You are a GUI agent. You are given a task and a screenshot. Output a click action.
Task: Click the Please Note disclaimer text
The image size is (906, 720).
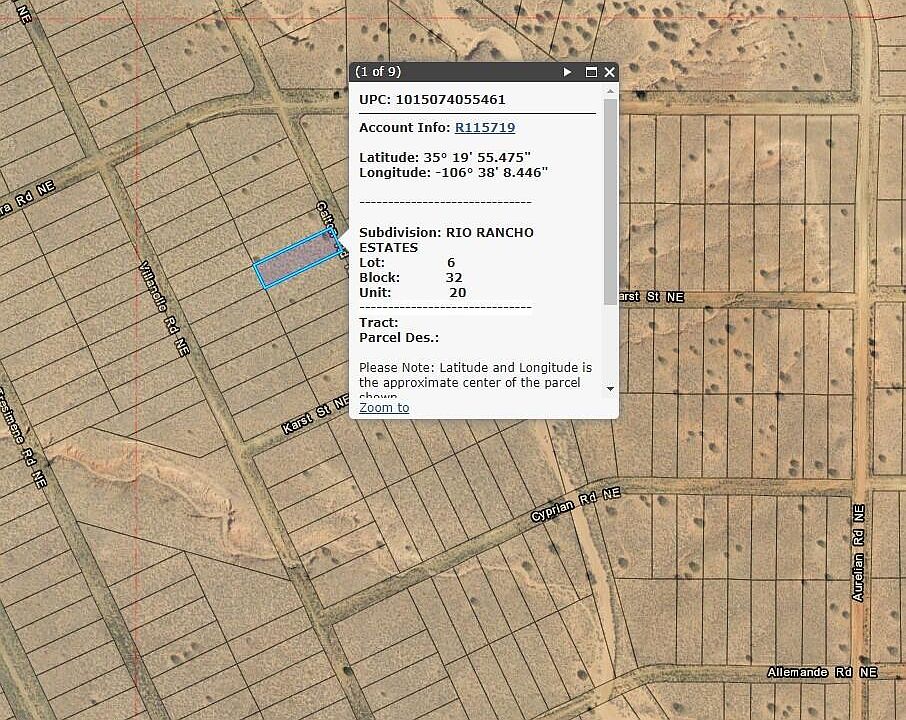[x=475, y=381]
